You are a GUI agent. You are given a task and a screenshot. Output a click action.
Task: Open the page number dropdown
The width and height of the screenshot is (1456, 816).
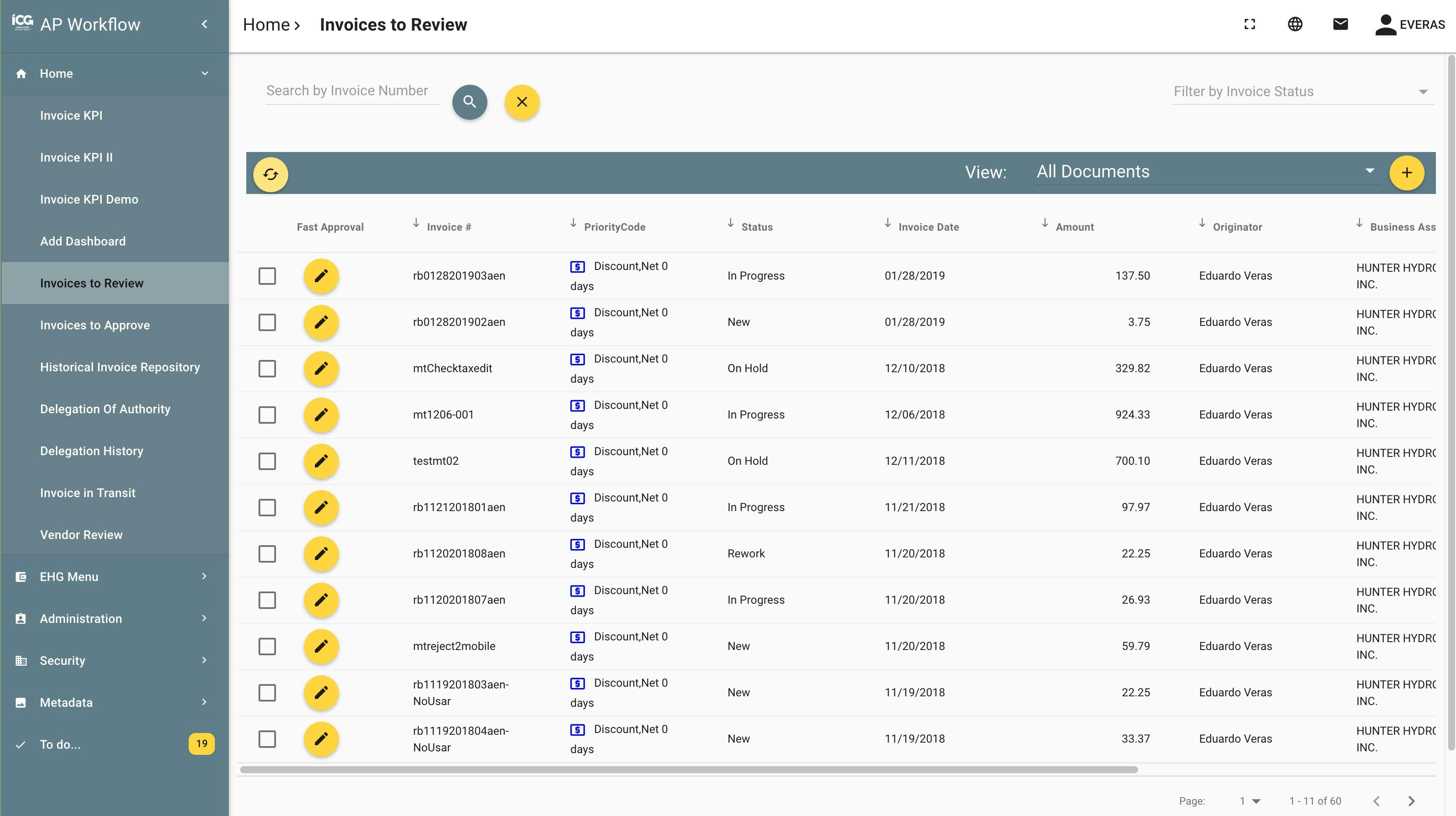[x=1250, y=801]
